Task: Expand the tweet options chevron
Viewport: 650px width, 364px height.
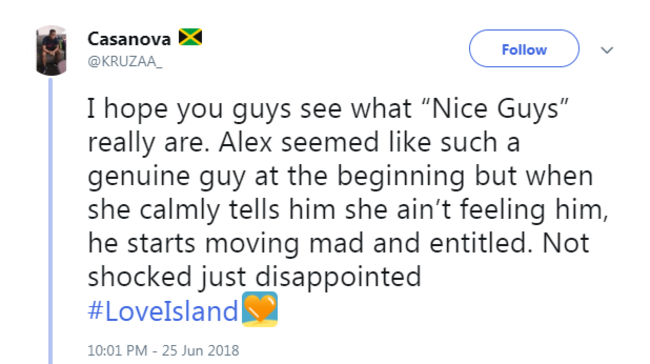Action: pos(607,50)
